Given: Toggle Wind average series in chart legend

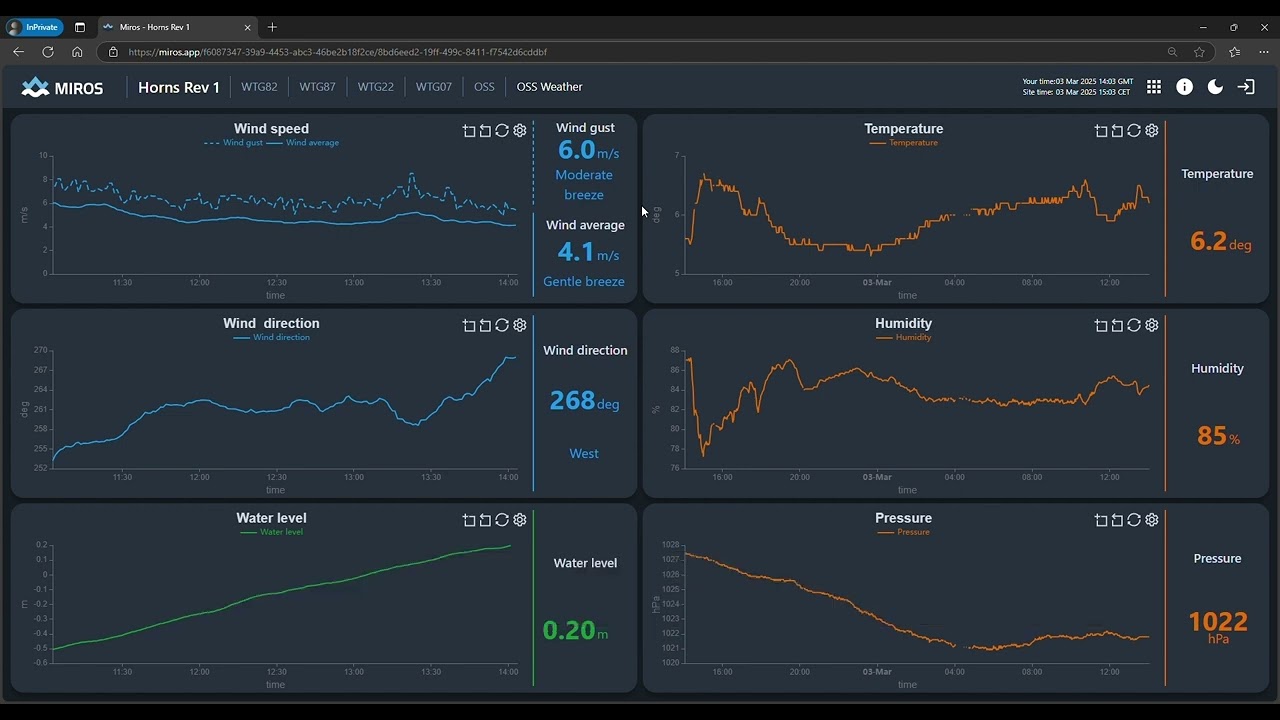Looking at the screenshot, I should click(303, 143).
